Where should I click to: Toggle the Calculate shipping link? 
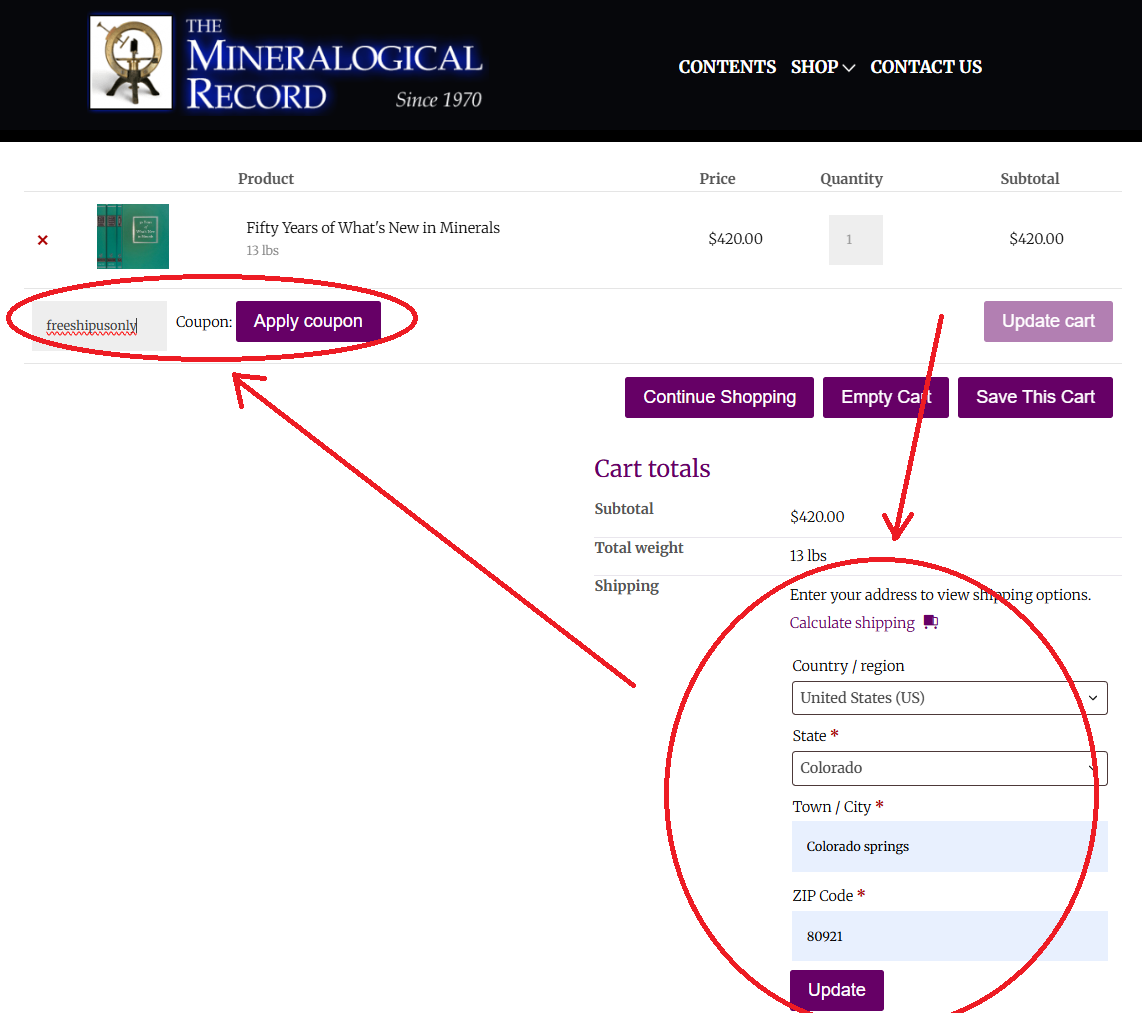(x=852, y=623)
